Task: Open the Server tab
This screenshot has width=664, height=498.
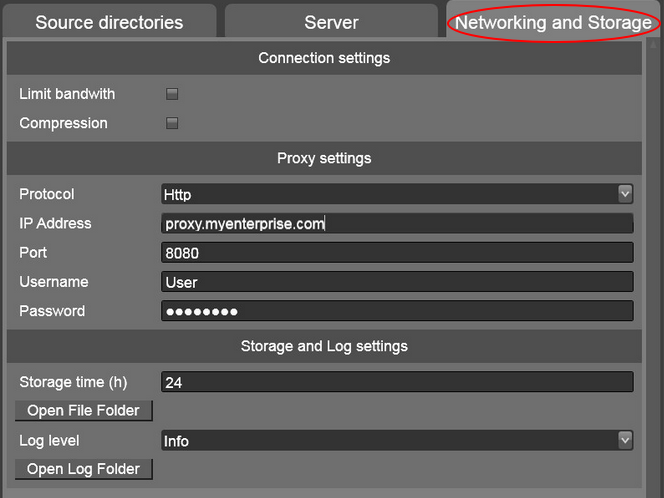Action: (x=331, y=22)
